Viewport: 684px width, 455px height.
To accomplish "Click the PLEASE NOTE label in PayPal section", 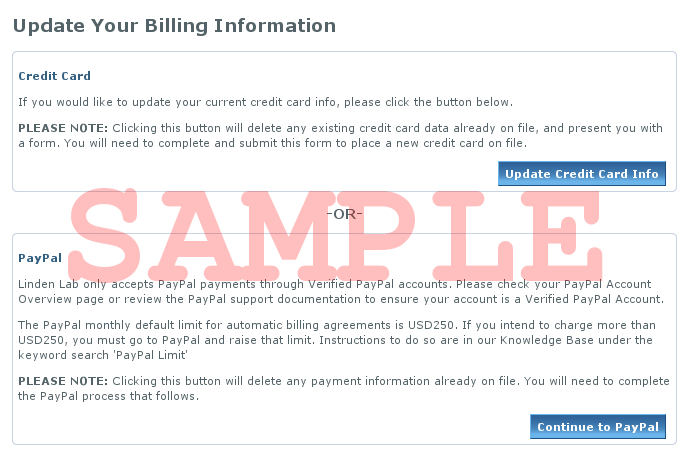I will pos(63,381).
